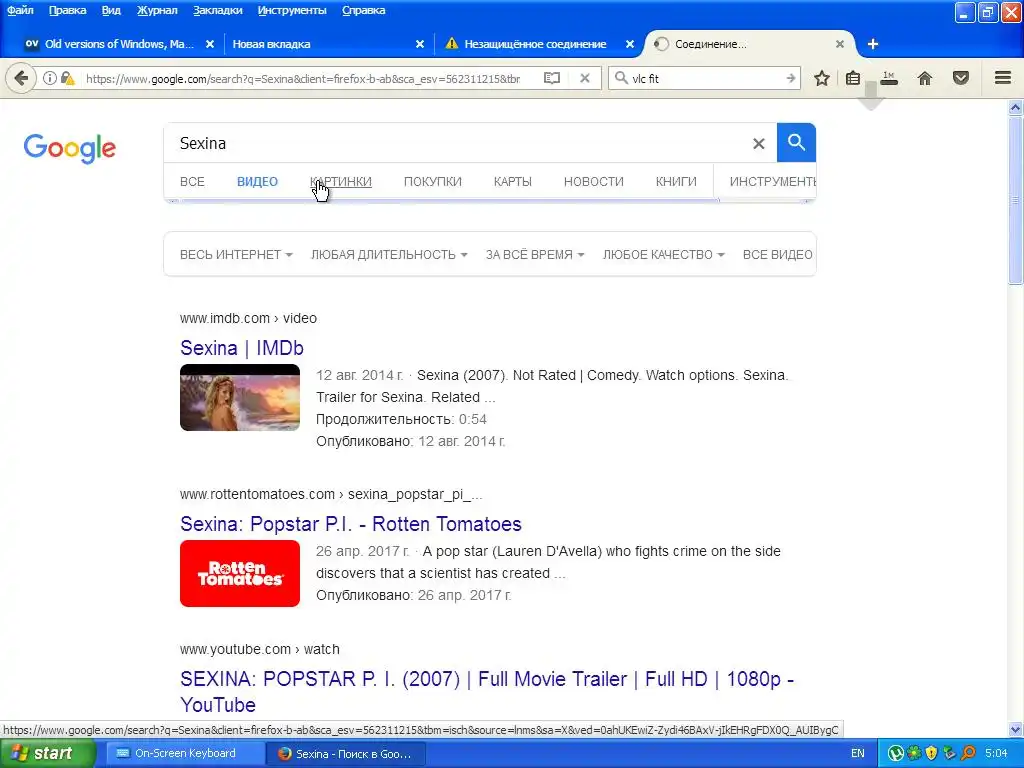Screen dimensions: 1024x768
Task: Open downloads panel icon
Action: pos(889,78)
